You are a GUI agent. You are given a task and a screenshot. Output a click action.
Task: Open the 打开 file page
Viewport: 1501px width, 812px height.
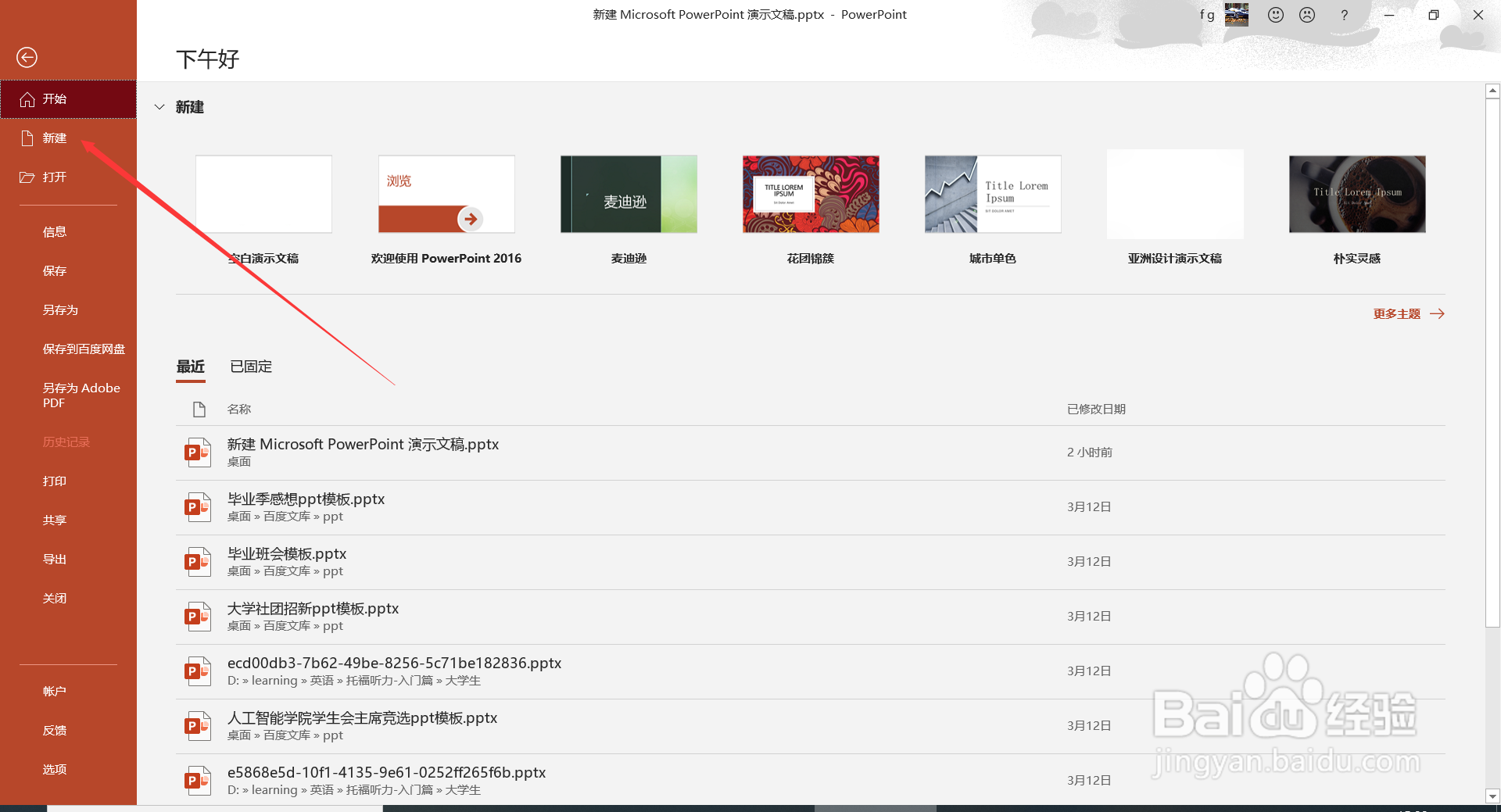click(68, 177)
